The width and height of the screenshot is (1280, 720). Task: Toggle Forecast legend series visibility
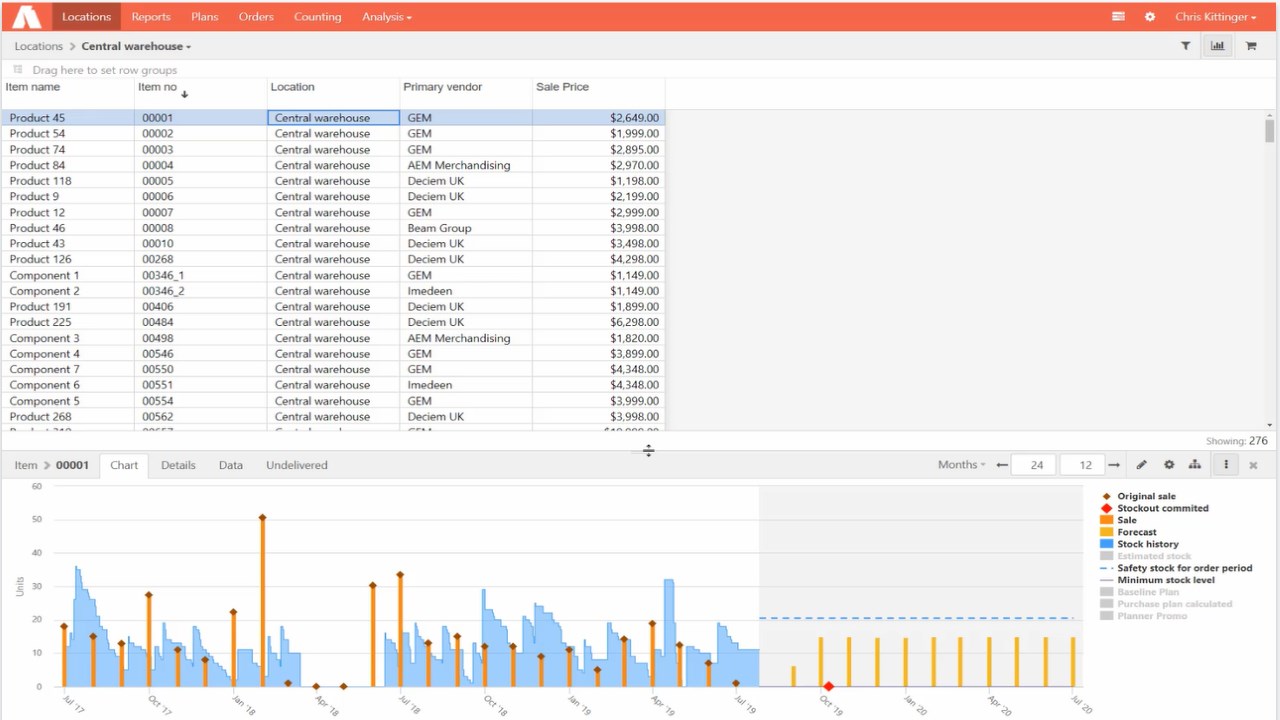1128,532
